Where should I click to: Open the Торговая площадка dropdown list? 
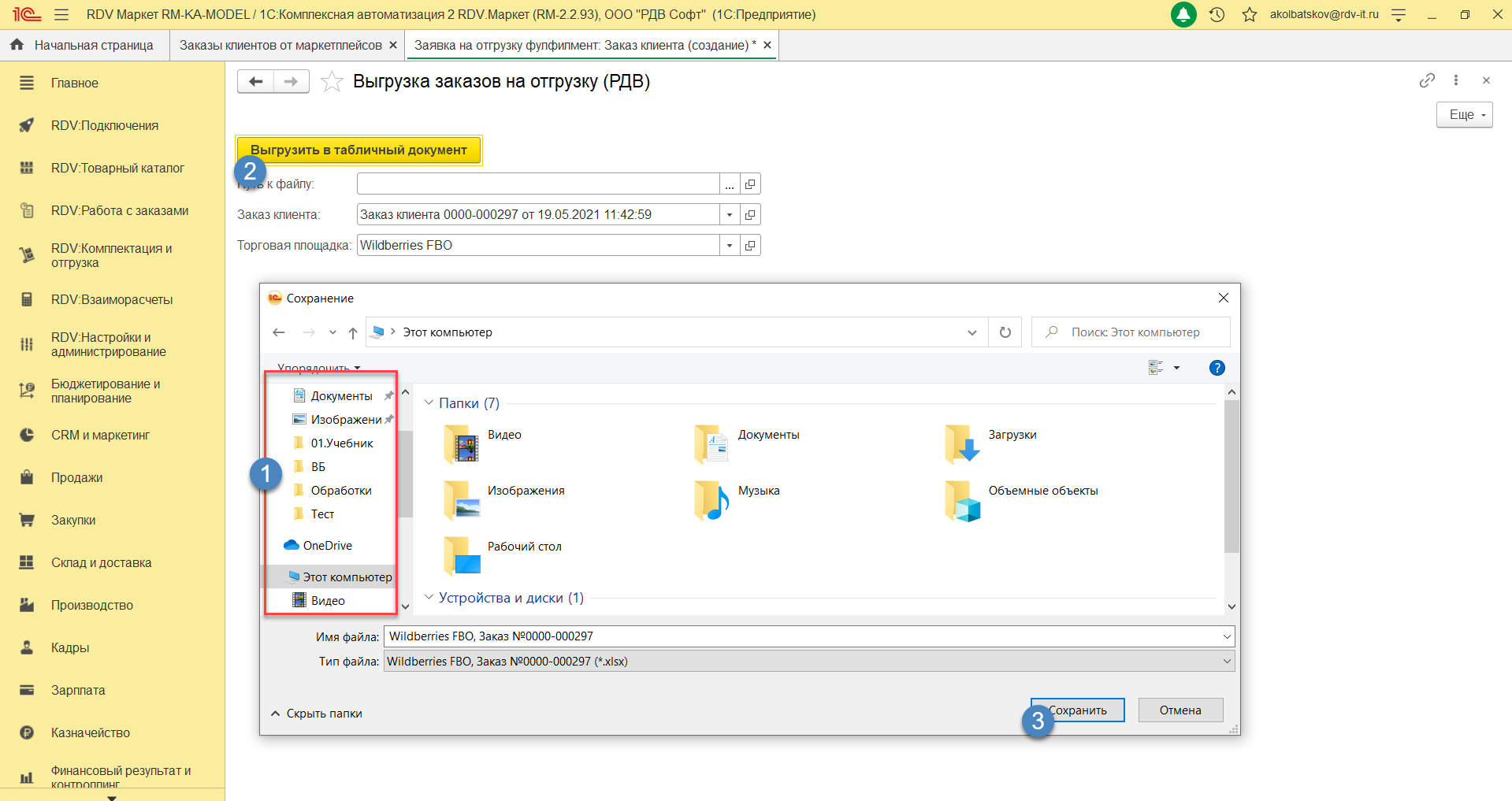coord(730,246)
